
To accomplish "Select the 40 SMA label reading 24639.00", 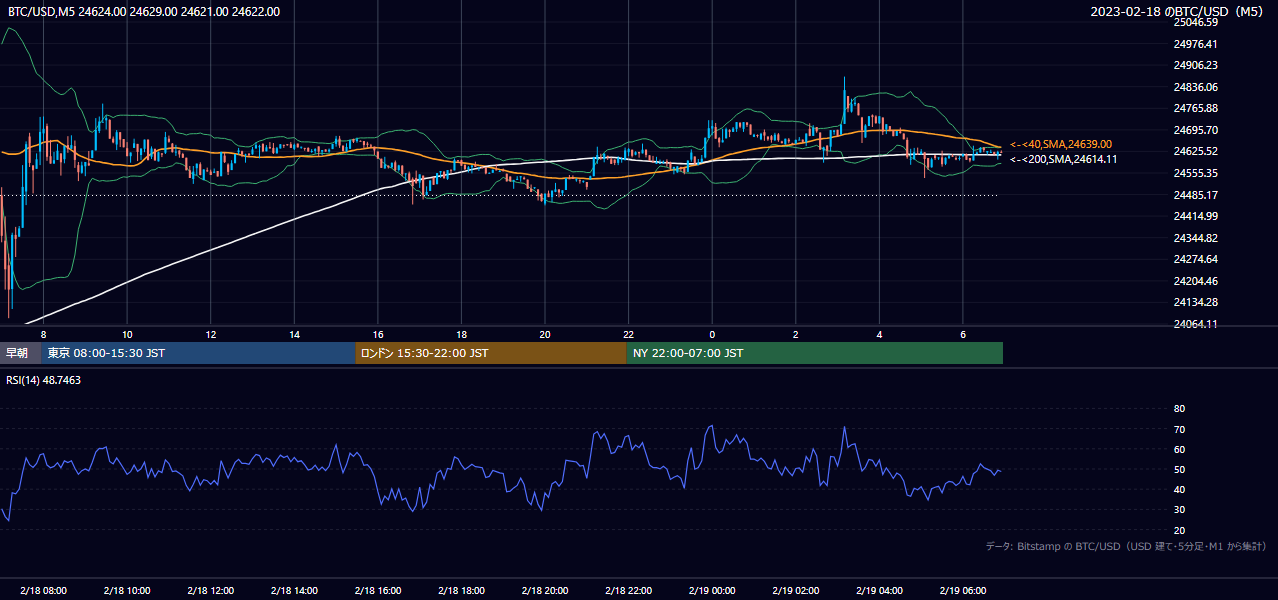I will click(x=1061, y=144).
